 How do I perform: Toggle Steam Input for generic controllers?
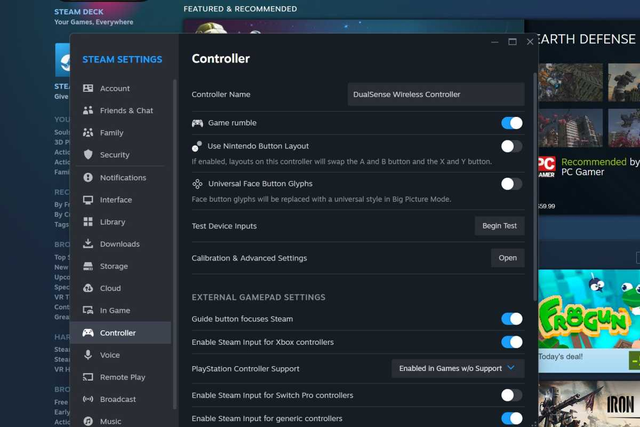(x=512, y=418)
